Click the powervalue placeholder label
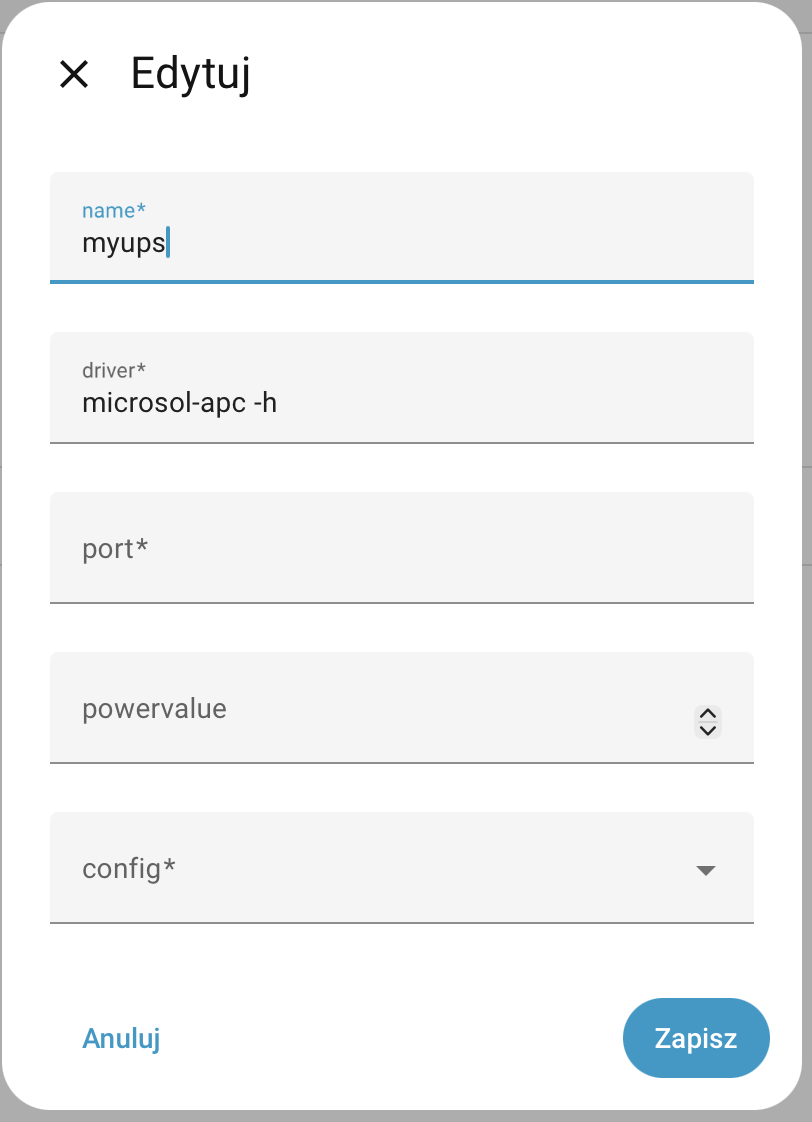This screenshot has height=1122, width=812. point(154,708)
